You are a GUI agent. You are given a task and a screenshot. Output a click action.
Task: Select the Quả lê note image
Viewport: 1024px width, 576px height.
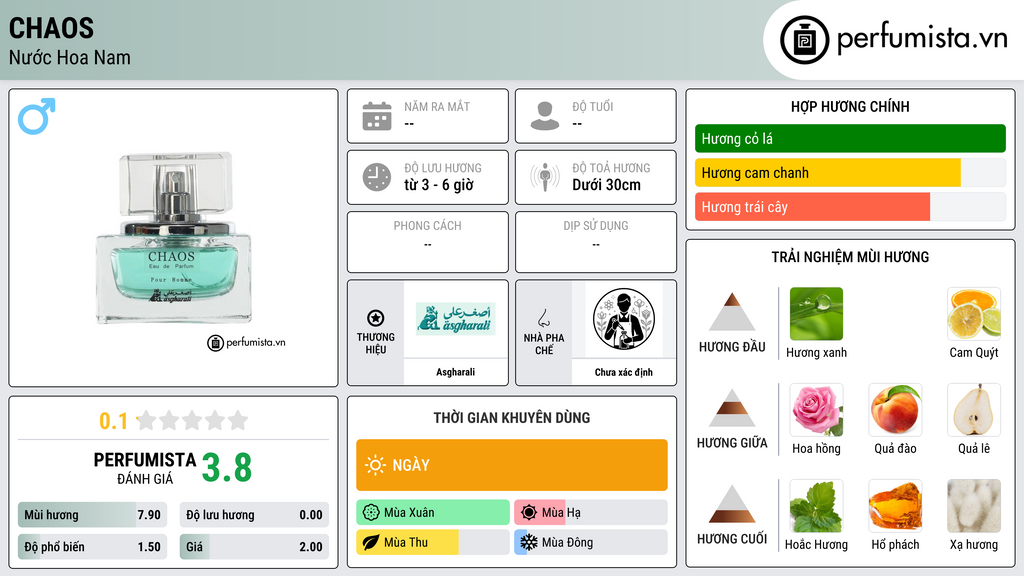[974, 410]
